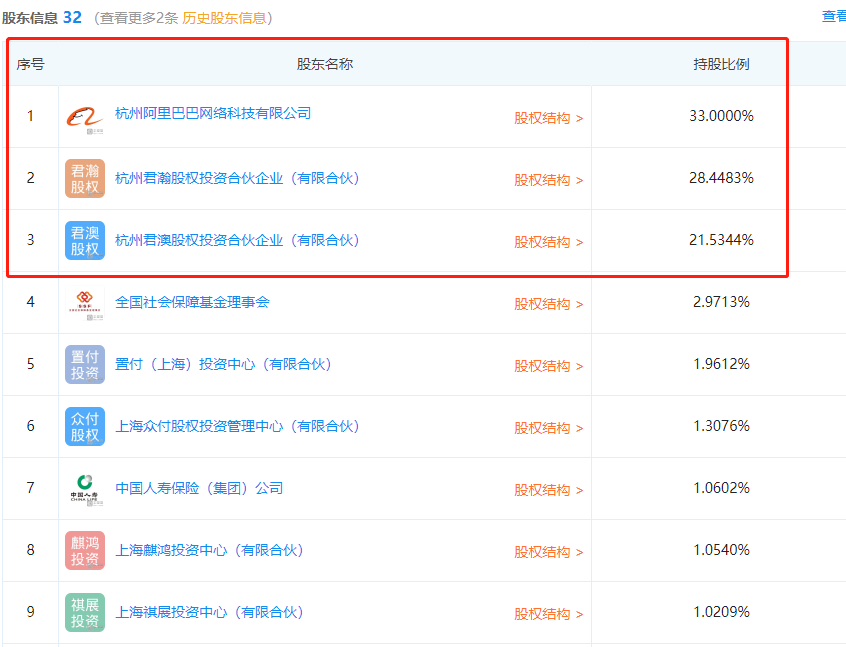Image resolution: width=846 pixels, height=647 pixels.
Task: Click the 君瀚股权 orange logo icon
Action: (x=85, y=179)
